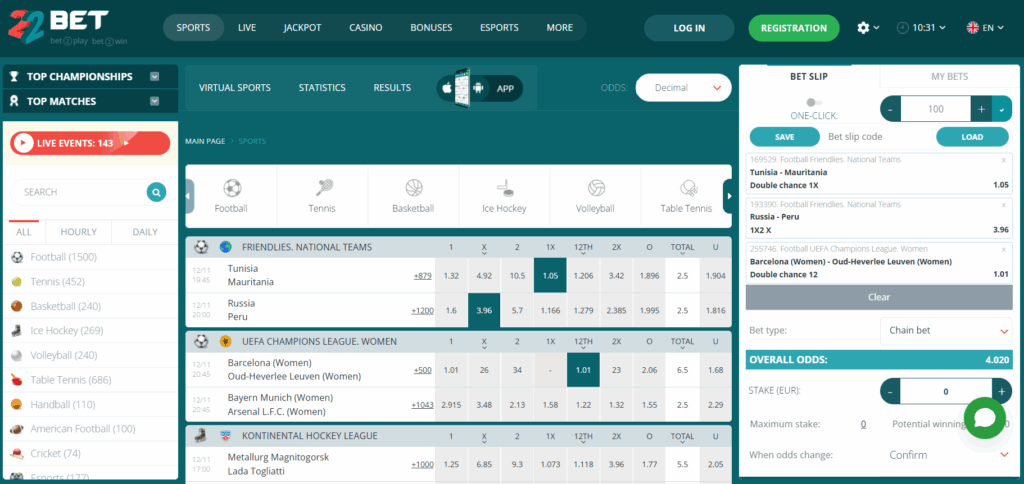Open the live chat bubble
The height and width of the screenshot is (484, 1024).
click(984, 418)
